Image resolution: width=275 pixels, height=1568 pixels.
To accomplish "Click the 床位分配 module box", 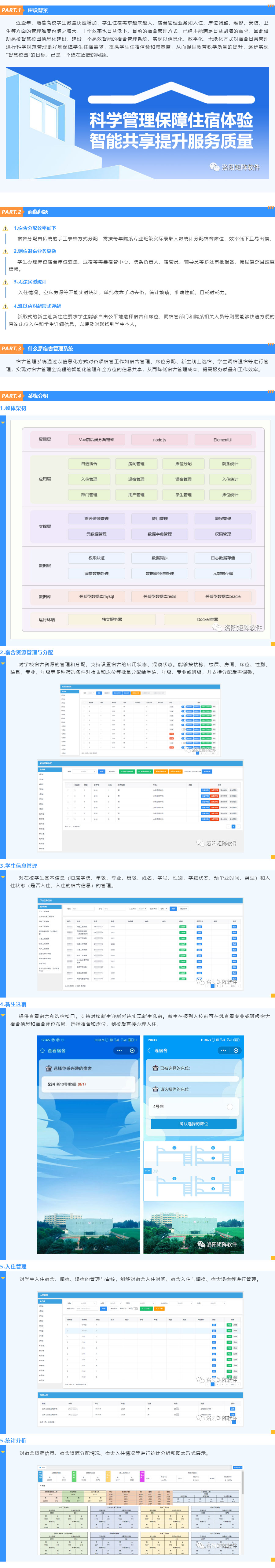I will click(x=183, y=464).
